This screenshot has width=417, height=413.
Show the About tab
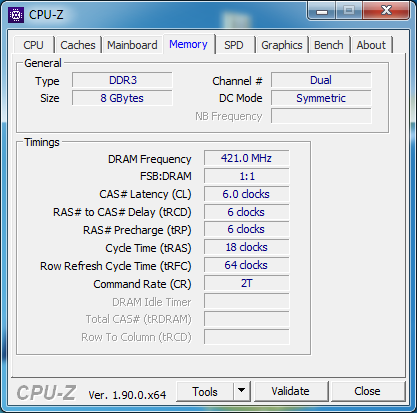(371, 45)
